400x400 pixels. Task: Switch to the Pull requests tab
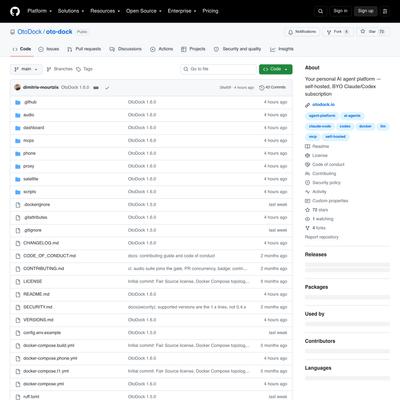tap(84, 49)
